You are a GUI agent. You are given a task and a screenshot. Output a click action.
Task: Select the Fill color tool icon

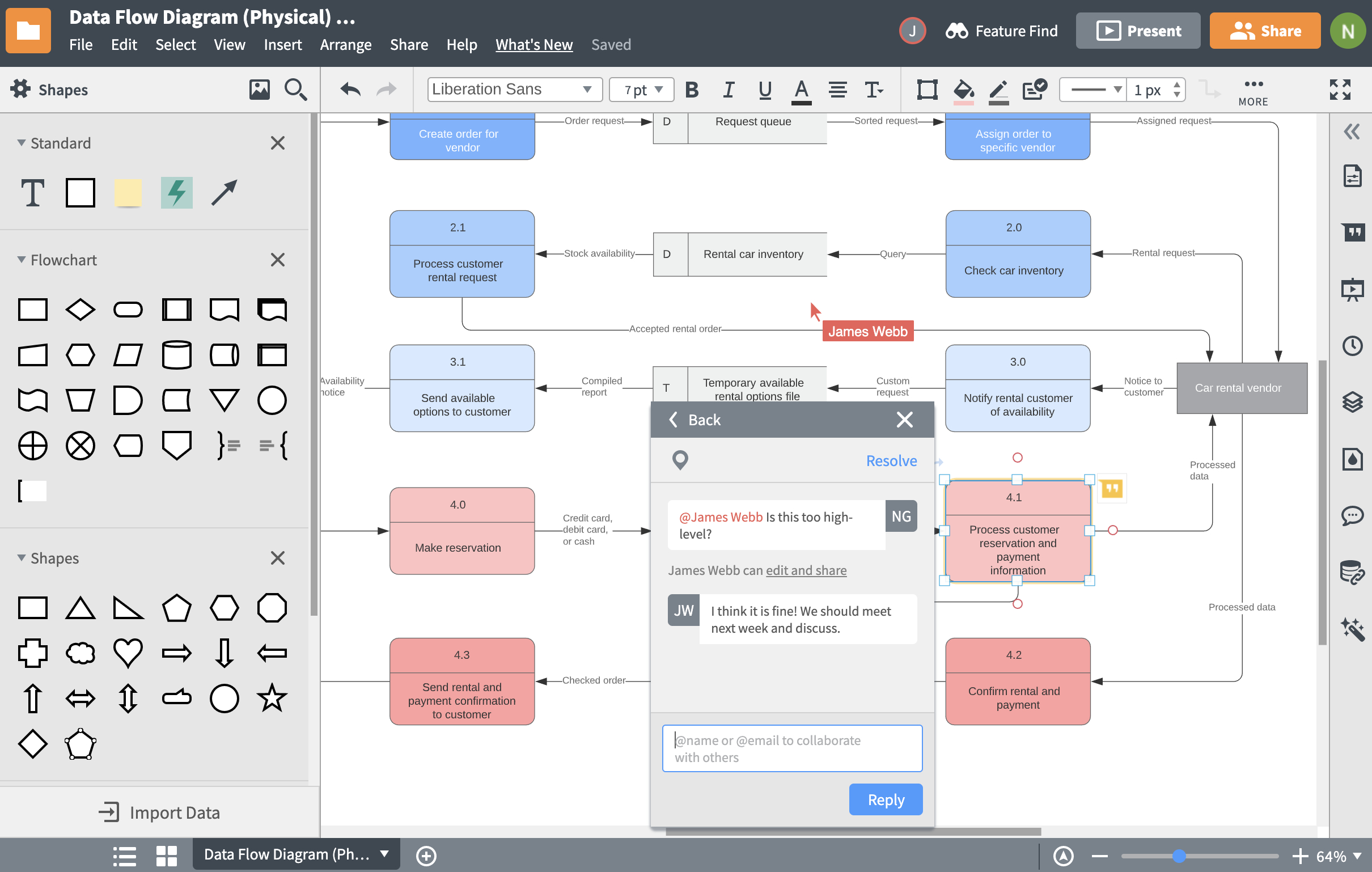pos(962,90)
